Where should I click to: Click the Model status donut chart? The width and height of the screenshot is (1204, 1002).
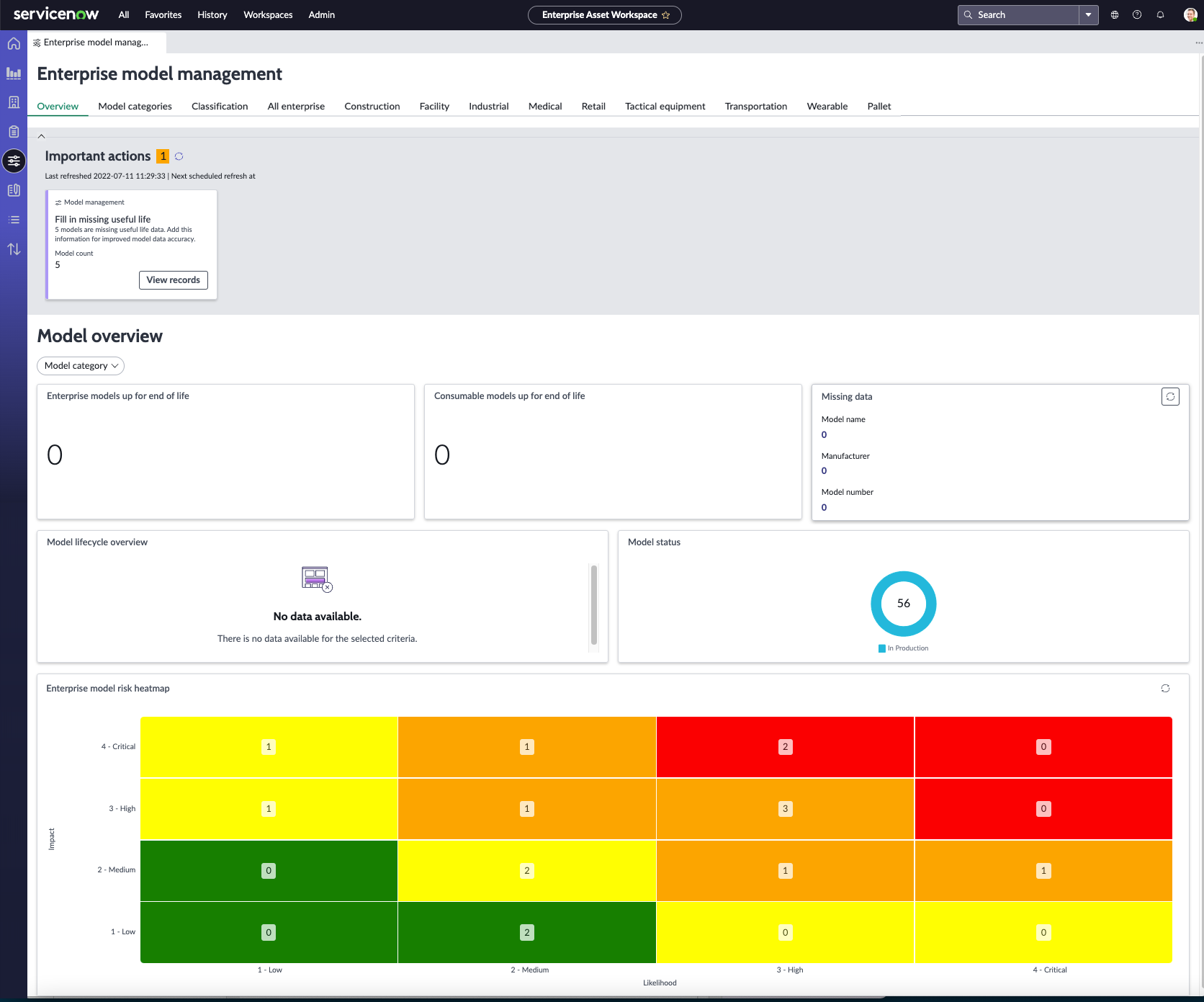tap(904, 604)
